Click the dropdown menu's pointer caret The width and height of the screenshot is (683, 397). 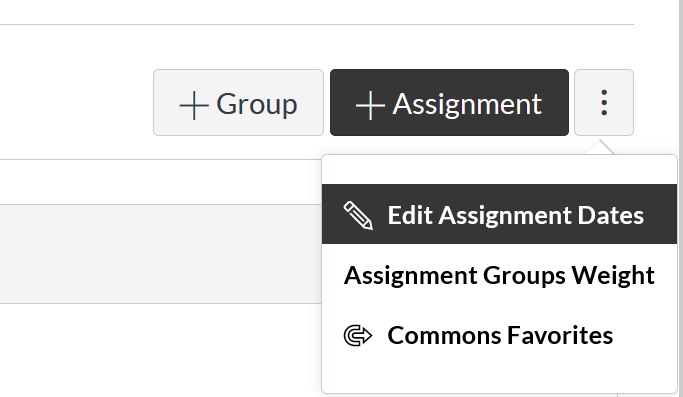pyautogui.click(x=600, y=147)
